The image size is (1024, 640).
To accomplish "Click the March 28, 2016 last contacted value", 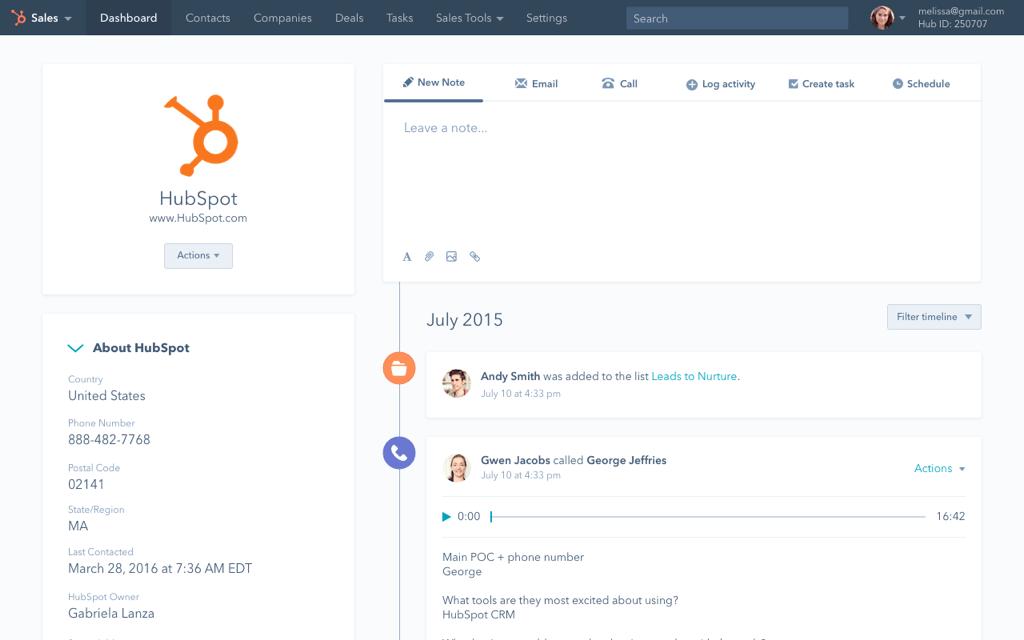I will pyautogui.click(x=160, y=568).
